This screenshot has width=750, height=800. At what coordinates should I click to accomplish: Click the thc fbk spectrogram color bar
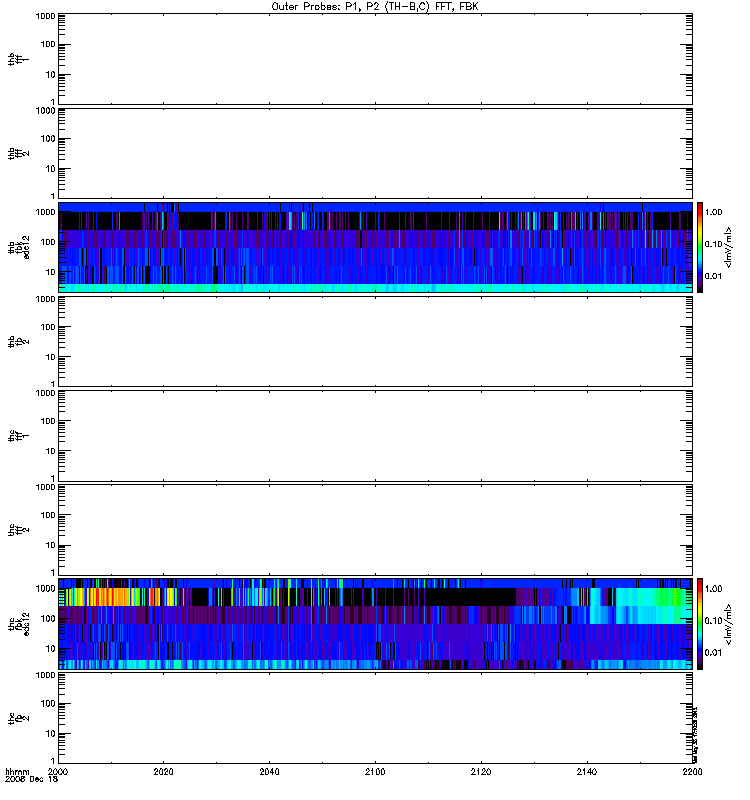click(700, 624)
